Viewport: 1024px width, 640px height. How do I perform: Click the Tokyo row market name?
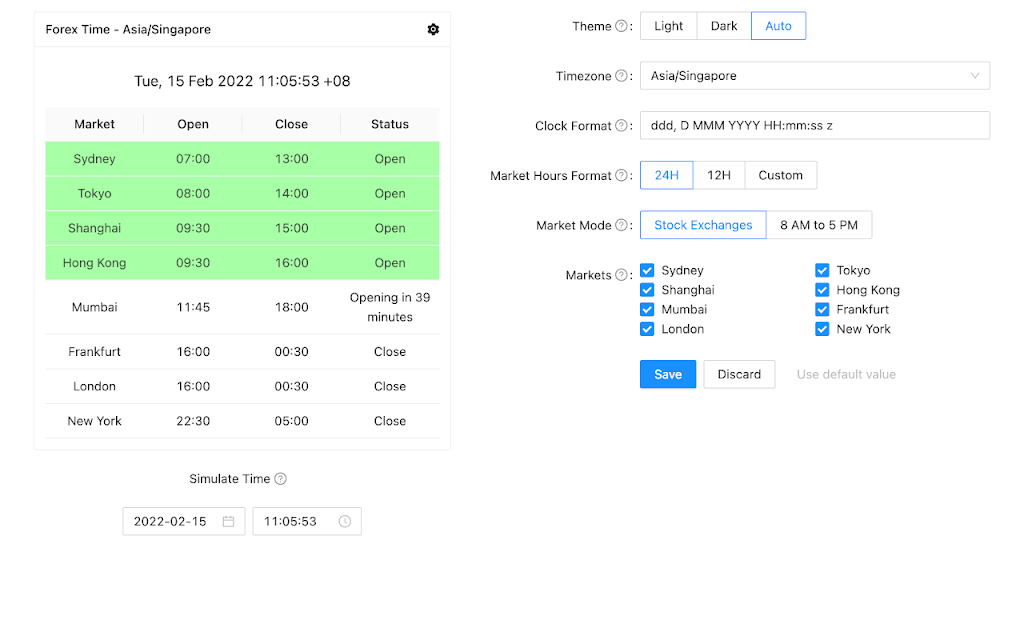click(x=94, y=193)
